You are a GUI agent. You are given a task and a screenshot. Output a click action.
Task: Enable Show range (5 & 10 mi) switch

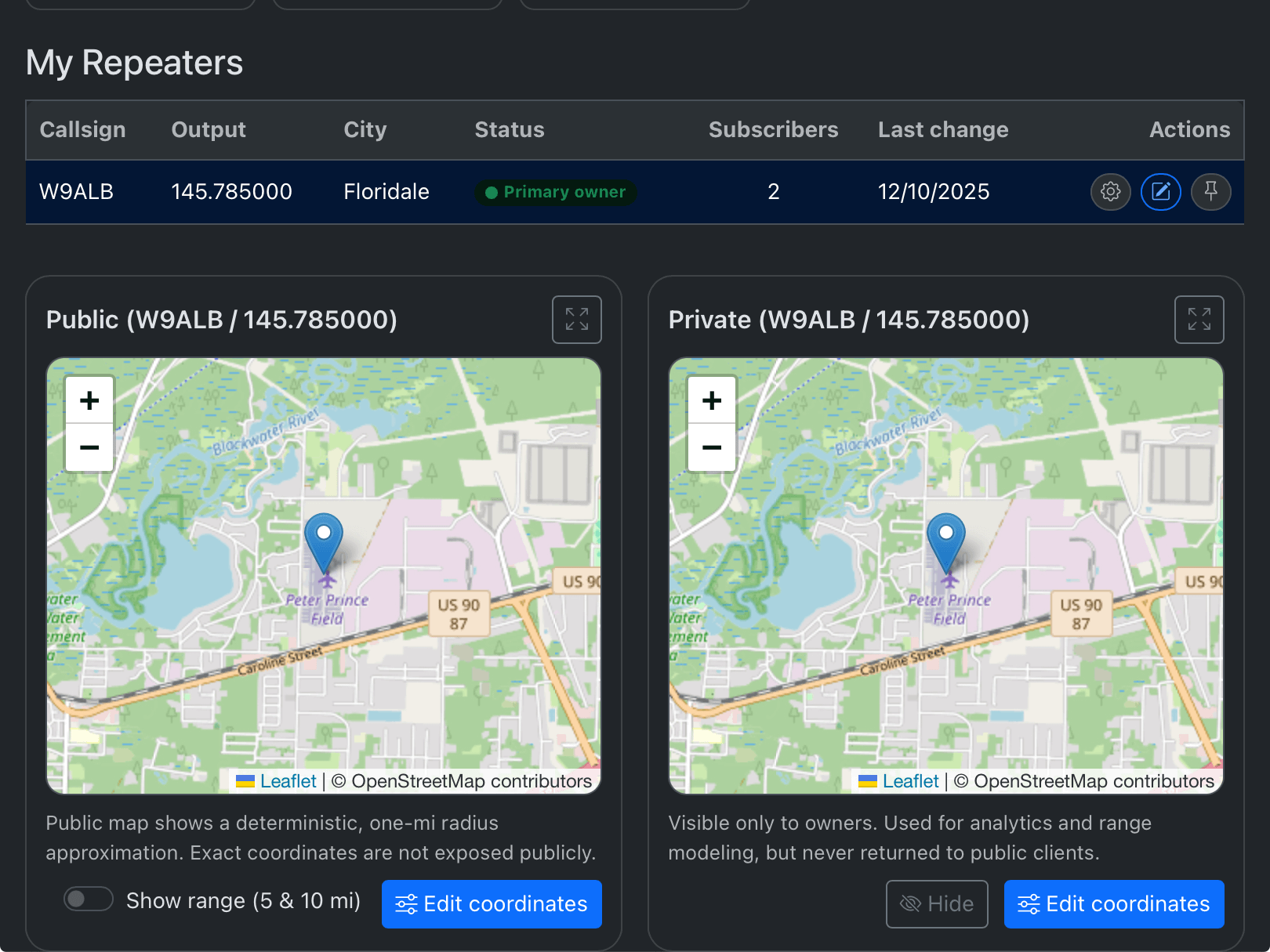tap(89, 900)
